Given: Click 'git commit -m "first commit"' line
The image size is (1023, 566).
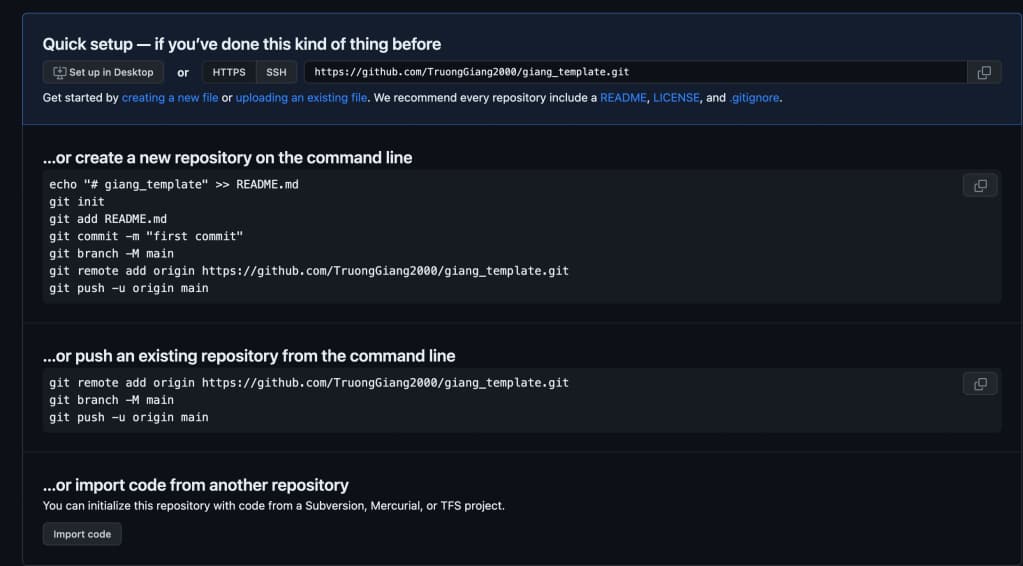Looking at the screenshot, I should 146,236.
